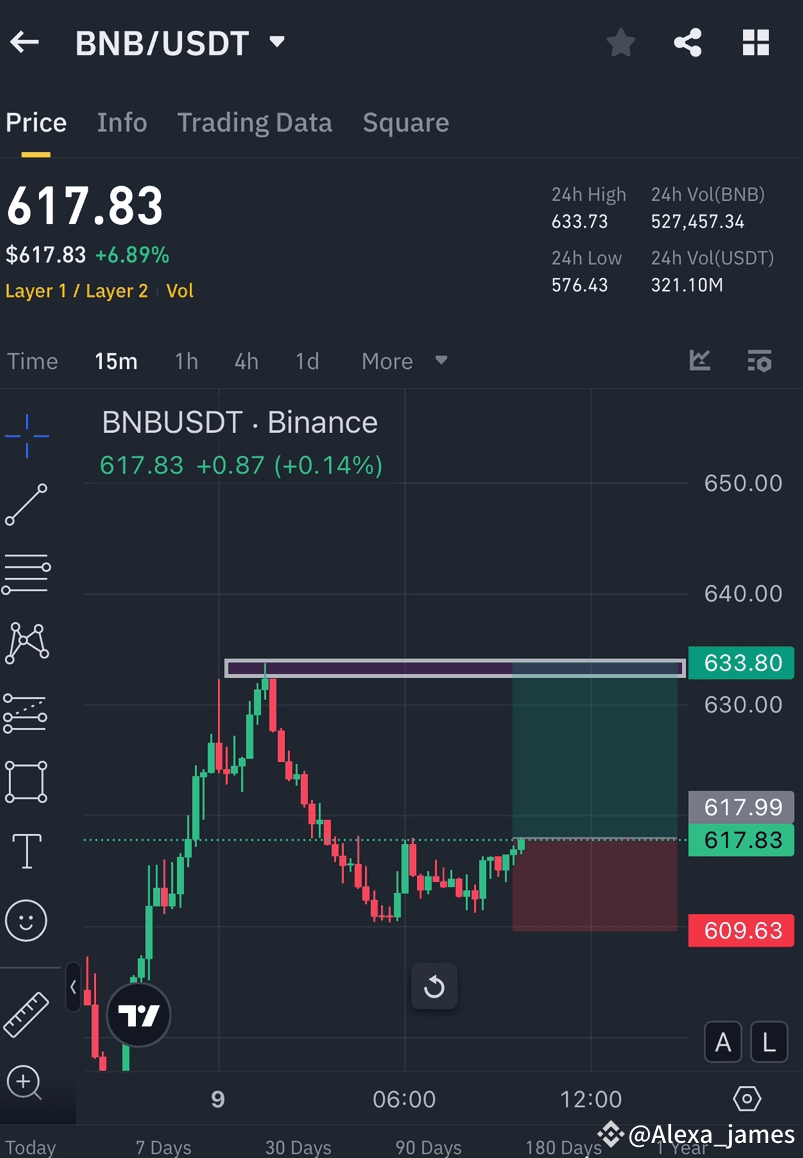Open the Square tab

(406, 122)
